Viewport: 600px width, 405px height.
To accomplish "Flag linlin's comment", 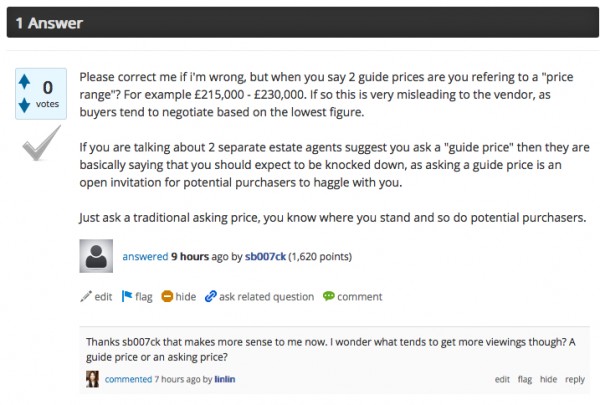I will [525, 380].
